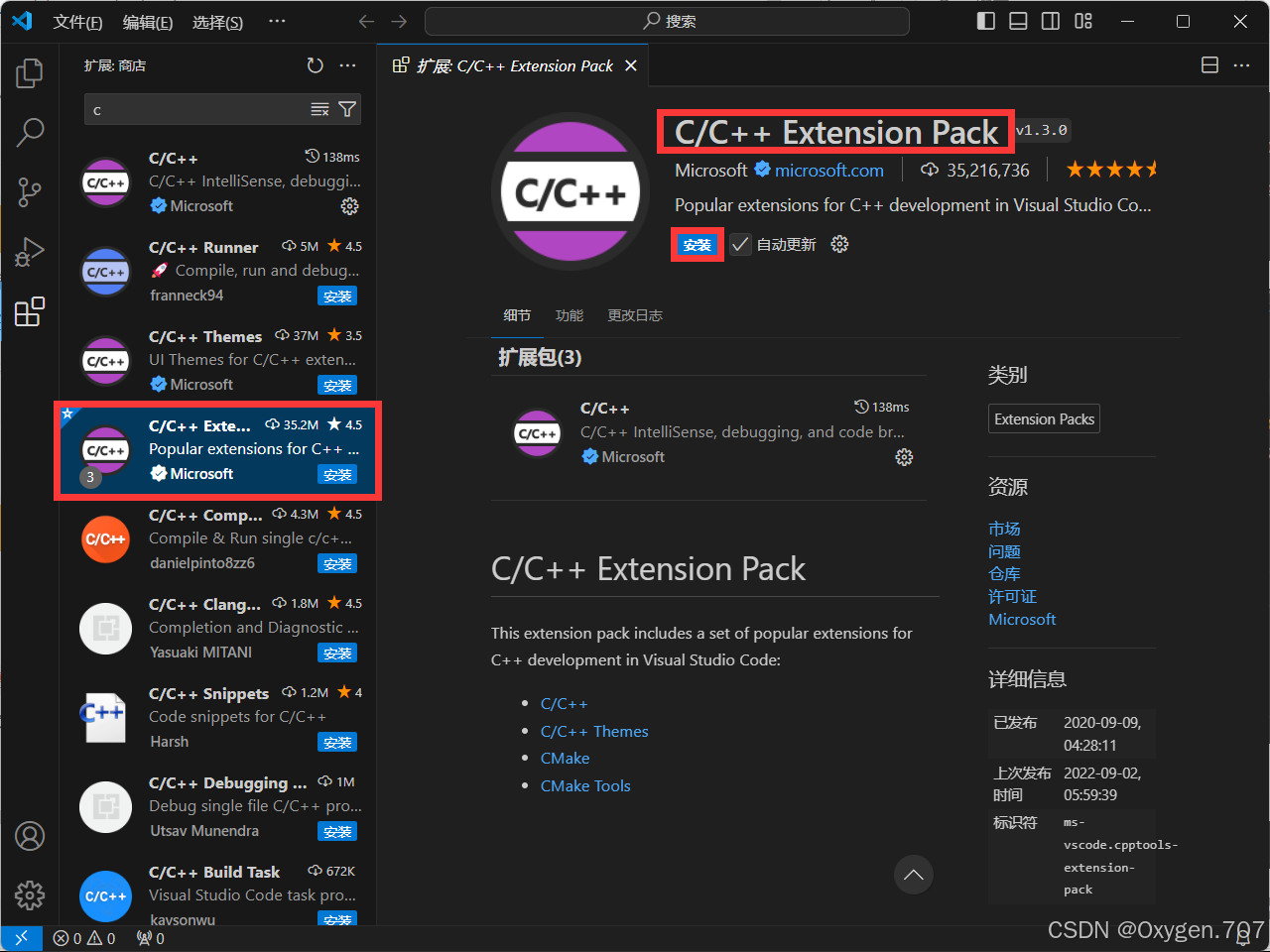Refresh the extensions marketplace list

pyautogui.click(x=315, y=65)
